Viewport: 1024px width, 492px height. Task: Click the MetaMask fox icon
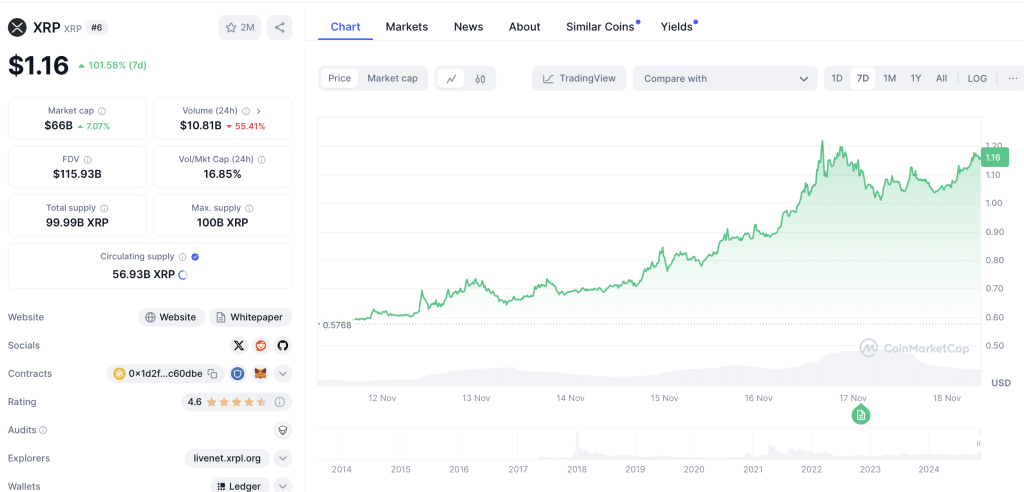pos(261,374)
